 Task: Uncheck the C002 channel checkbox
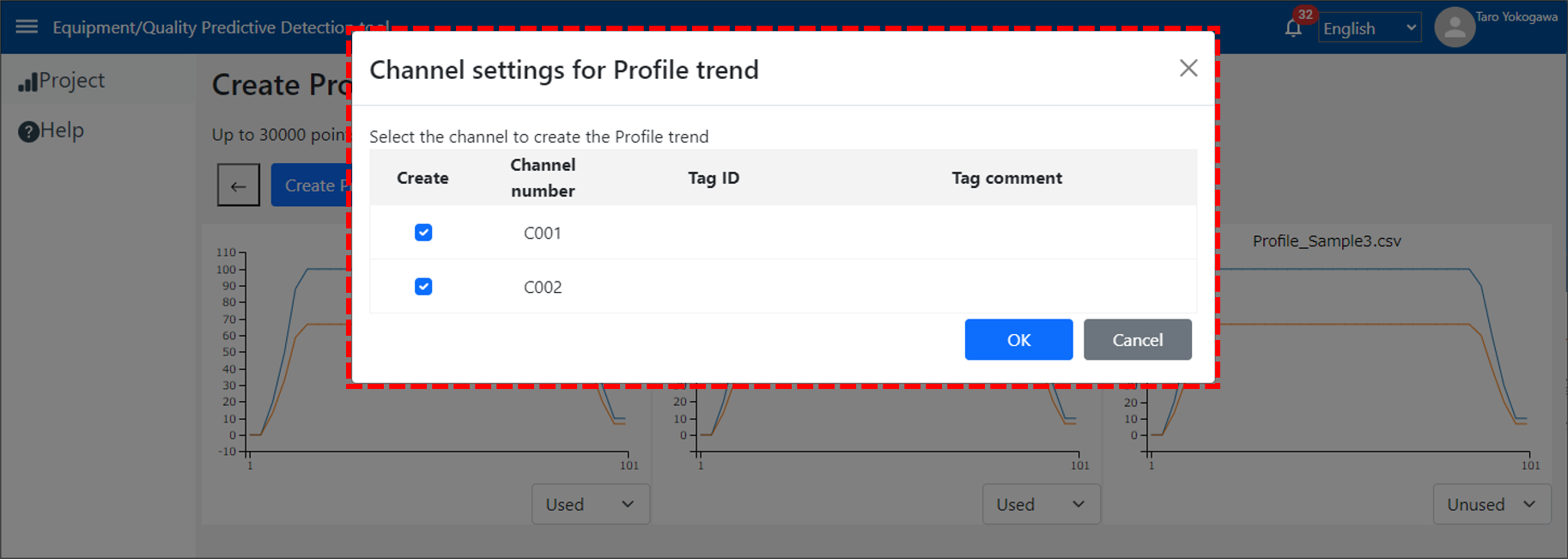(x=423, y=287)
